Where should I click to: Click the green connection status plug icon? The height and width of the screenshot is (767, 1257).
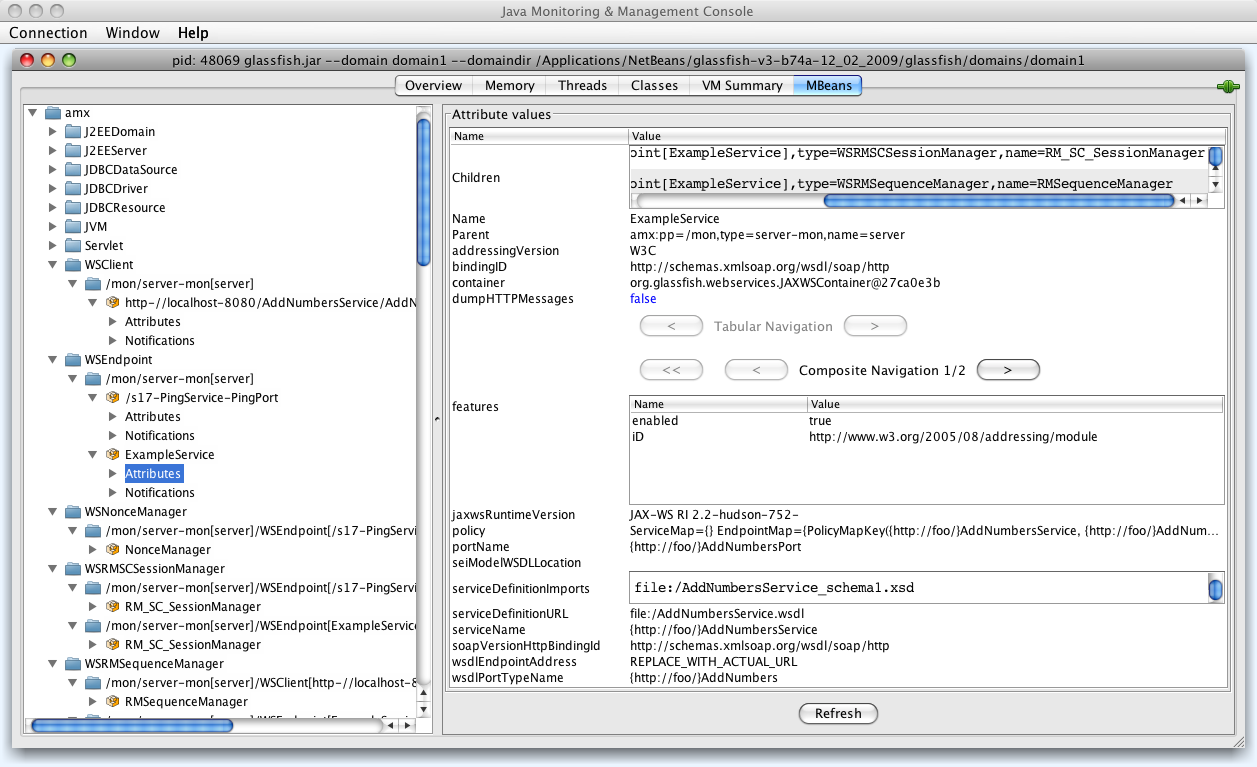pyautogui.click(x=1227, y=87)
